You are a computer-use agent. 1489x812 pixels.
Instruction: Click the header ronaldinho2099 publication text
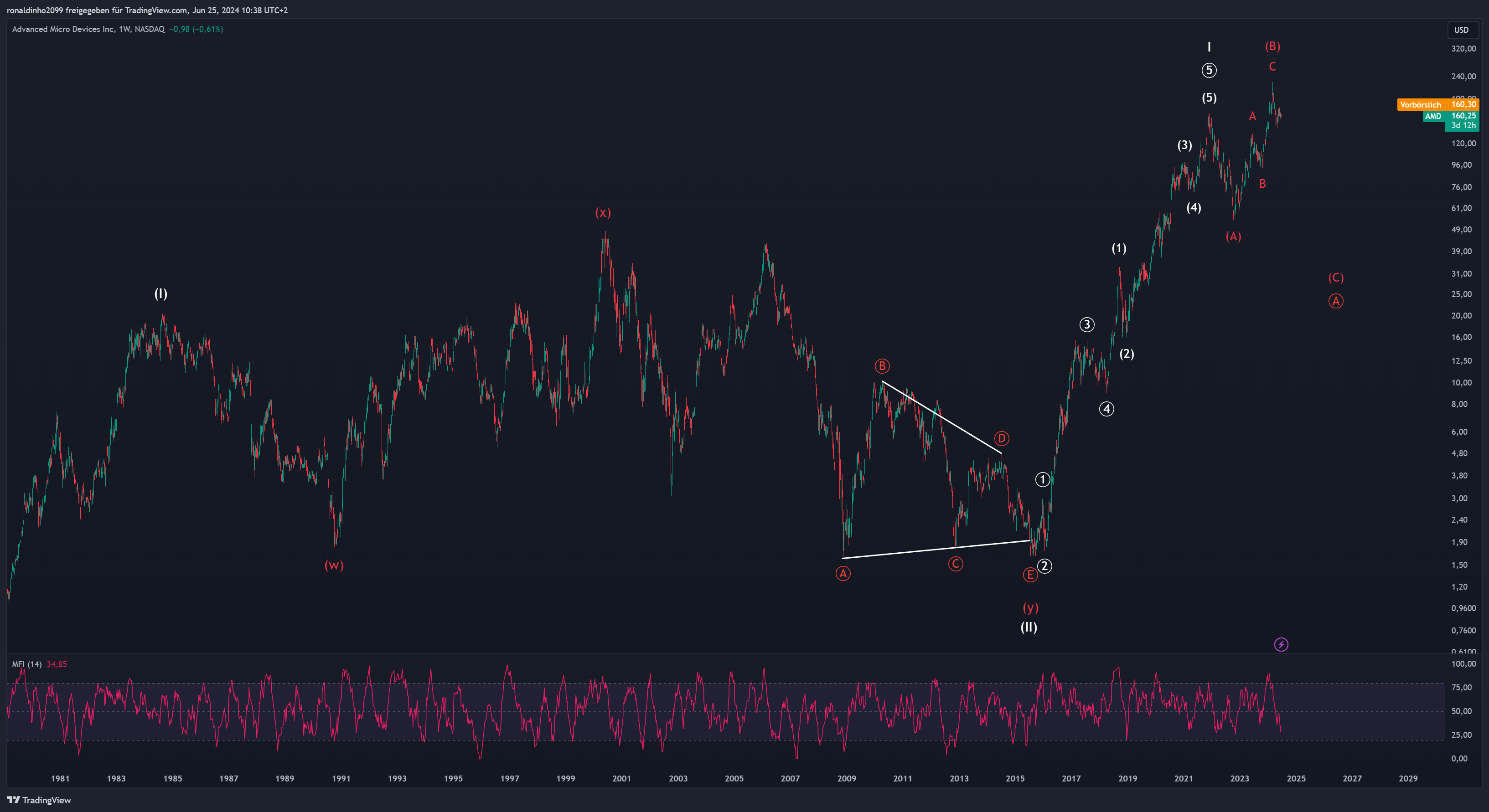pos(147,10)
